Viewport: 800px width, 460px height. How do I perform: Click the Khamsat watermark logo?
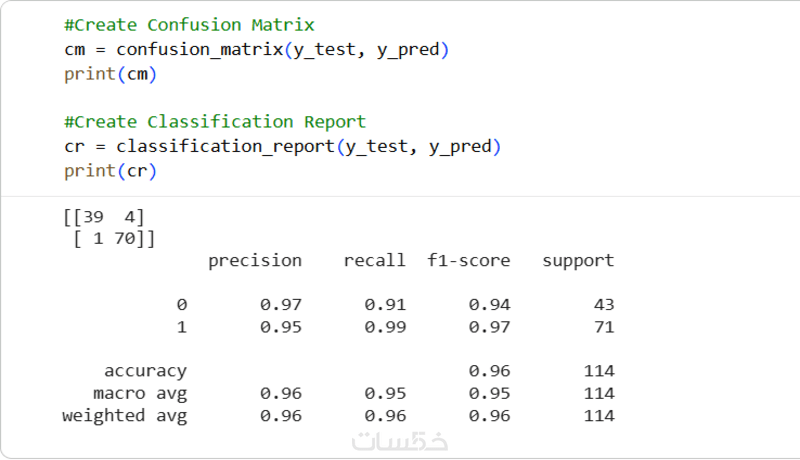(401, 440)
